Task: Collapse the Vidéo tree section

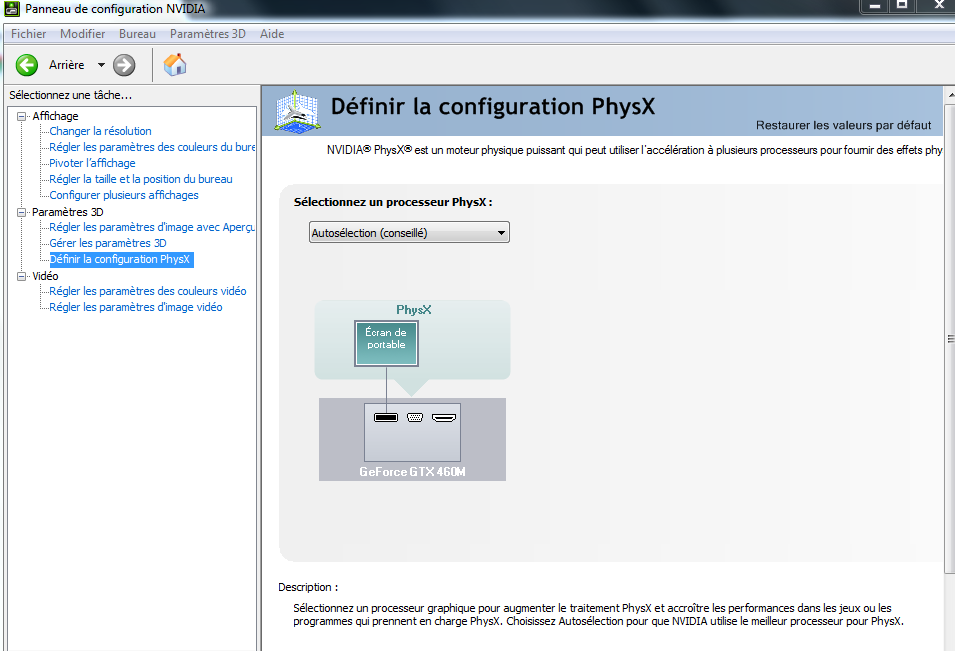Action: 22,276
